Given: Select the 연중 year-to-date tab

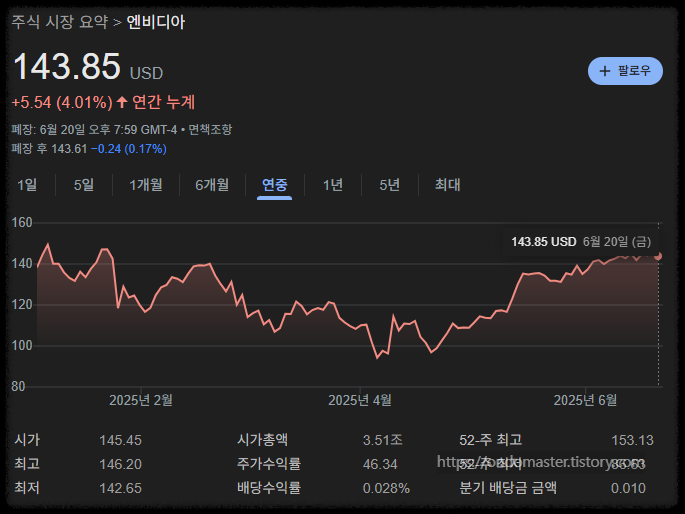Looking at the screenshot, I should [274, 185].
